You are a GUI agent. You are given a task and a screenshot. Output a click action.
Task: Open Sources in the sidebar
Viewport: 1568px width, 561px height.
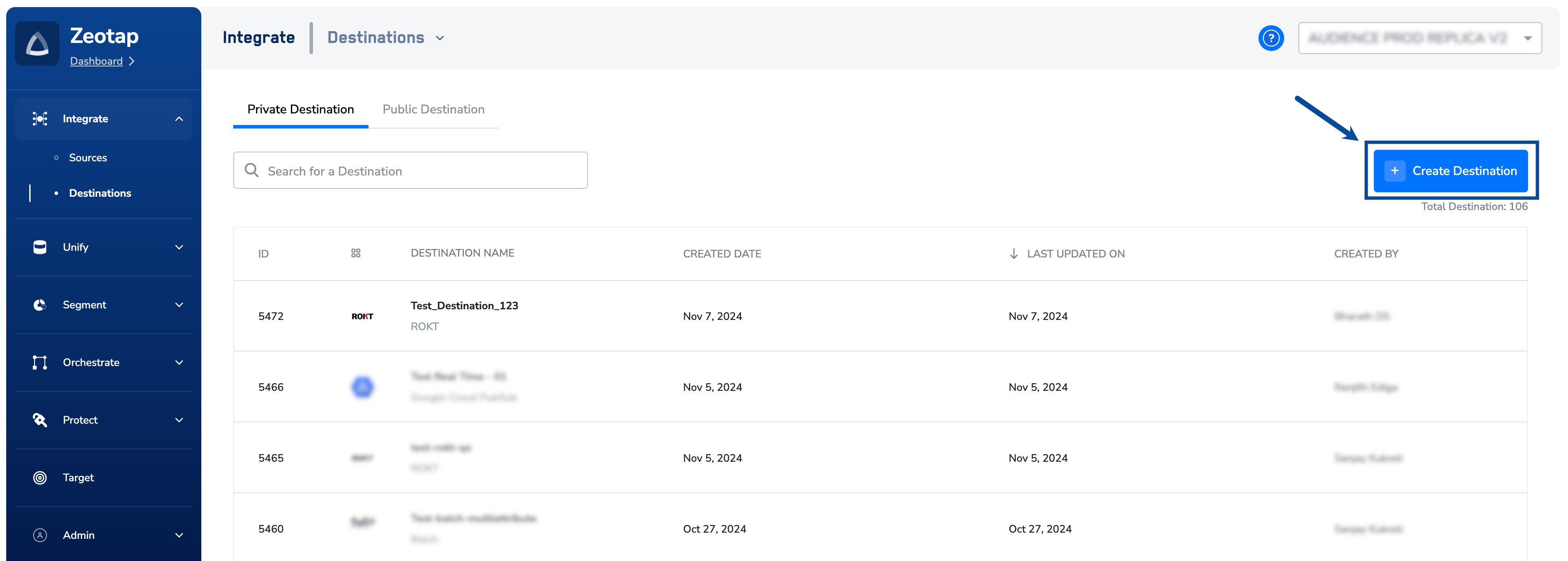(88, 158)
